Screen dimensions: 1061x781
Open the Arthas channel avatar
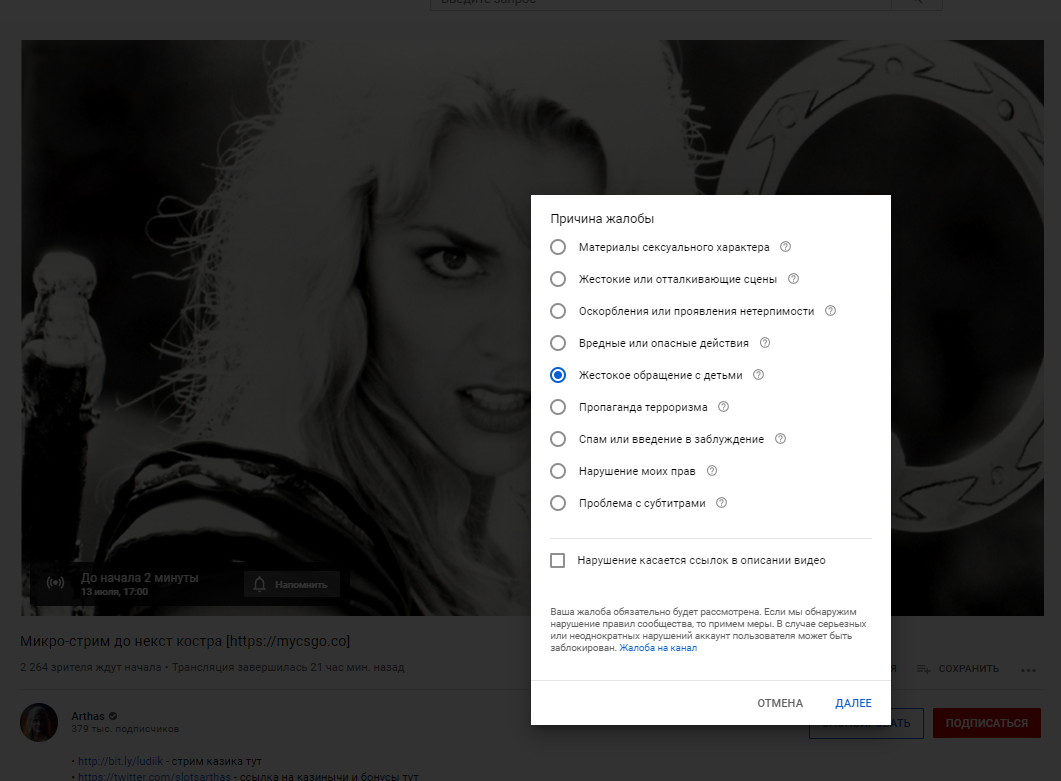(x=39, y=722)
